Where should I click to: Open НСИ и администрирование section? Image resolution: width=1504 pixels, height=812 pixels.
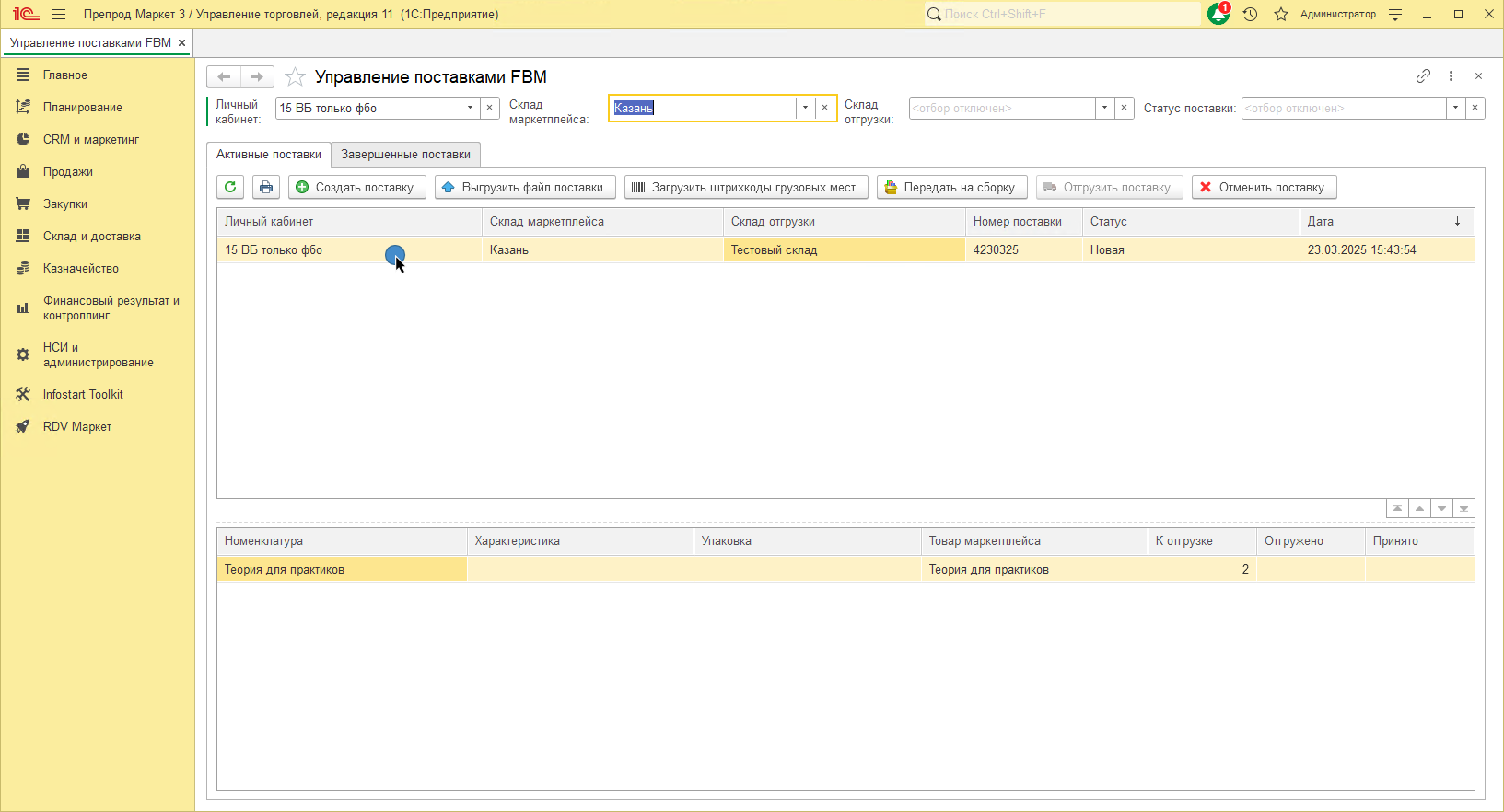(98, 354)
